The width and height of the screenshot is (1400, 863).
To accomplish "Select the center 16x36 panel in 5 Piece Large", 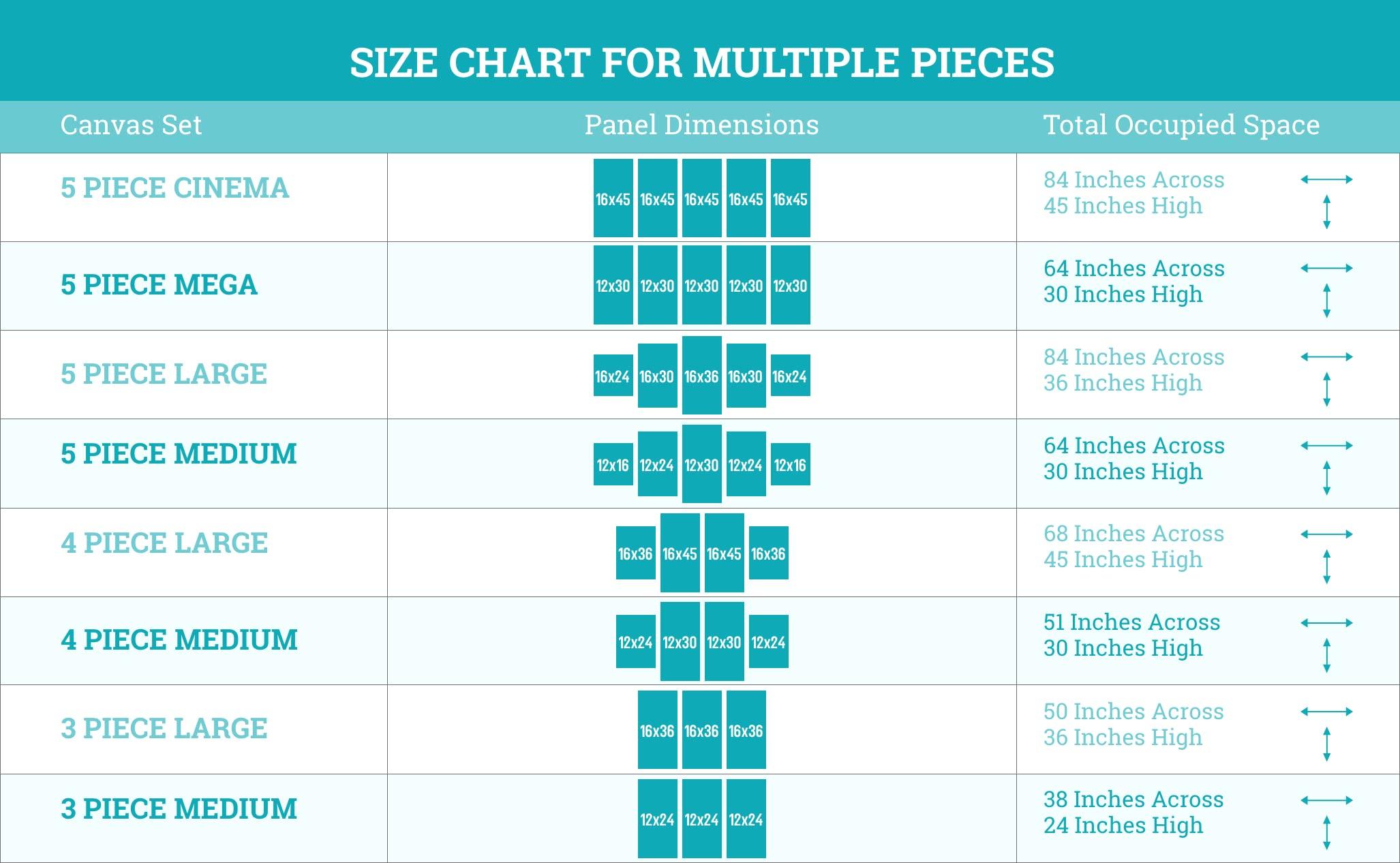I will (701, 376).
